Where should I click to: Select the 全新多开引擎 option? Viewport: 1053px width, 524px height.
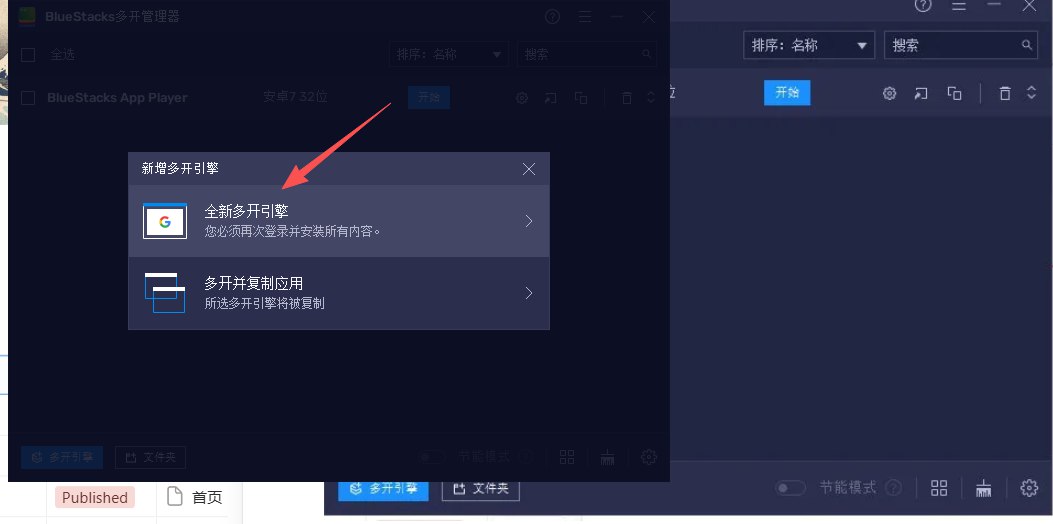pyautogui.click(x=338, y=221)
